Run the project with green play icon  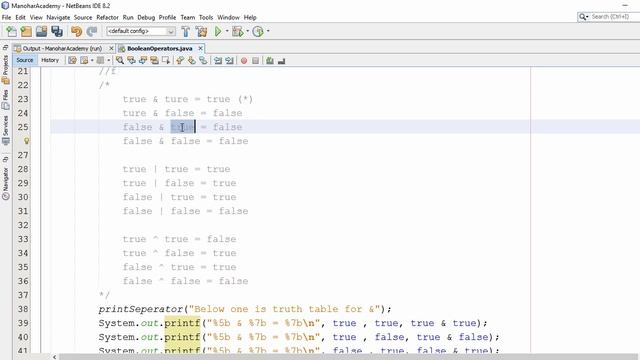tap(218, 31)
